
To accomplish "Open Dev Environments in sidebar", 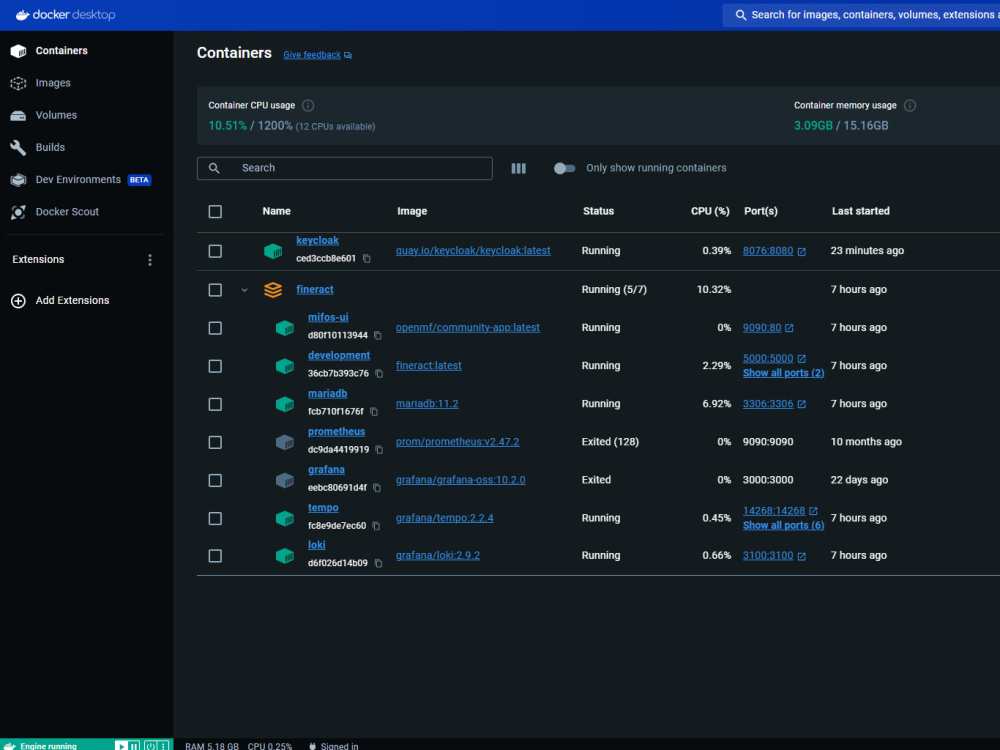I will 78,180.
